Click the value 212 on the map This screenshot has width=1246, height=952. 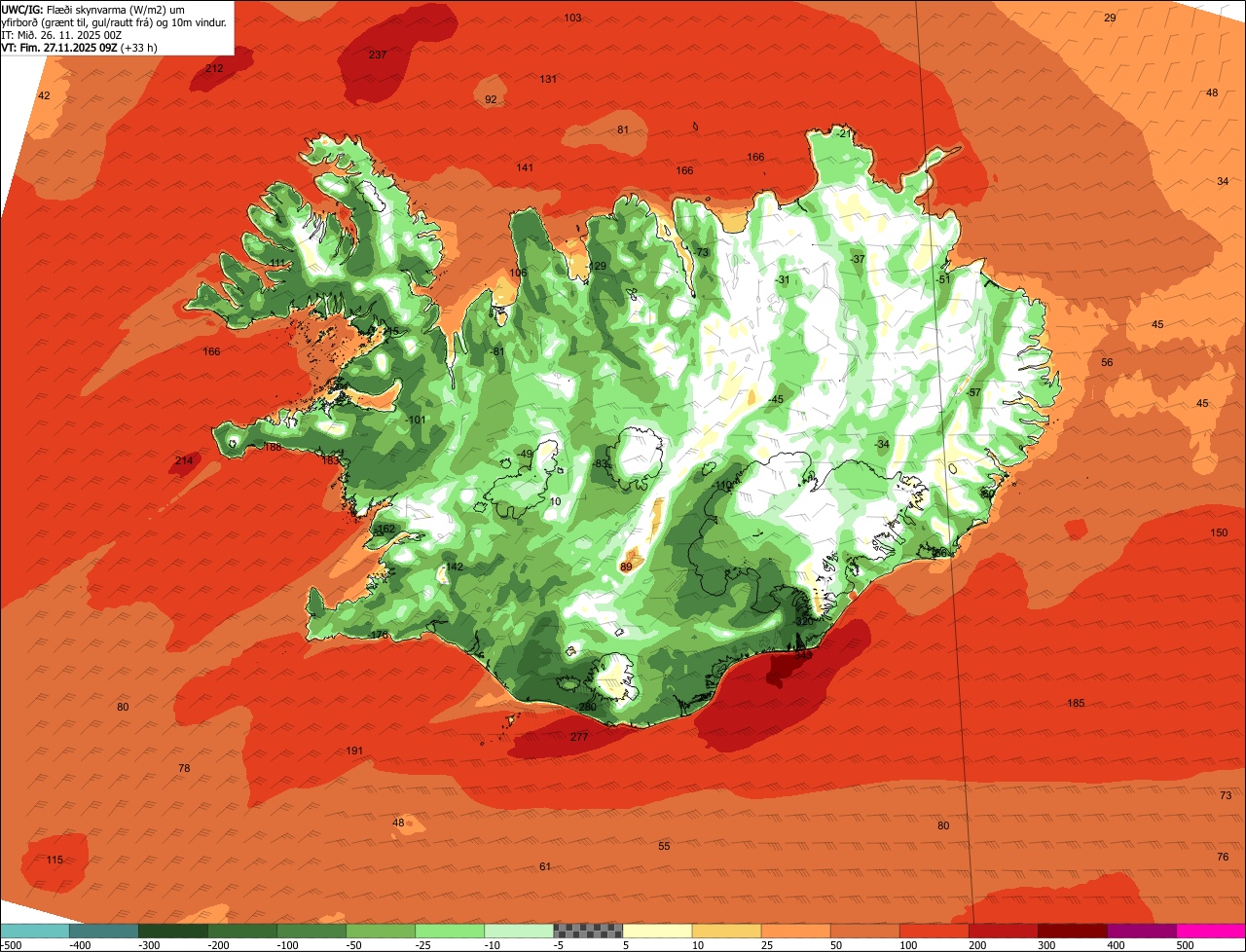(214, 68)
